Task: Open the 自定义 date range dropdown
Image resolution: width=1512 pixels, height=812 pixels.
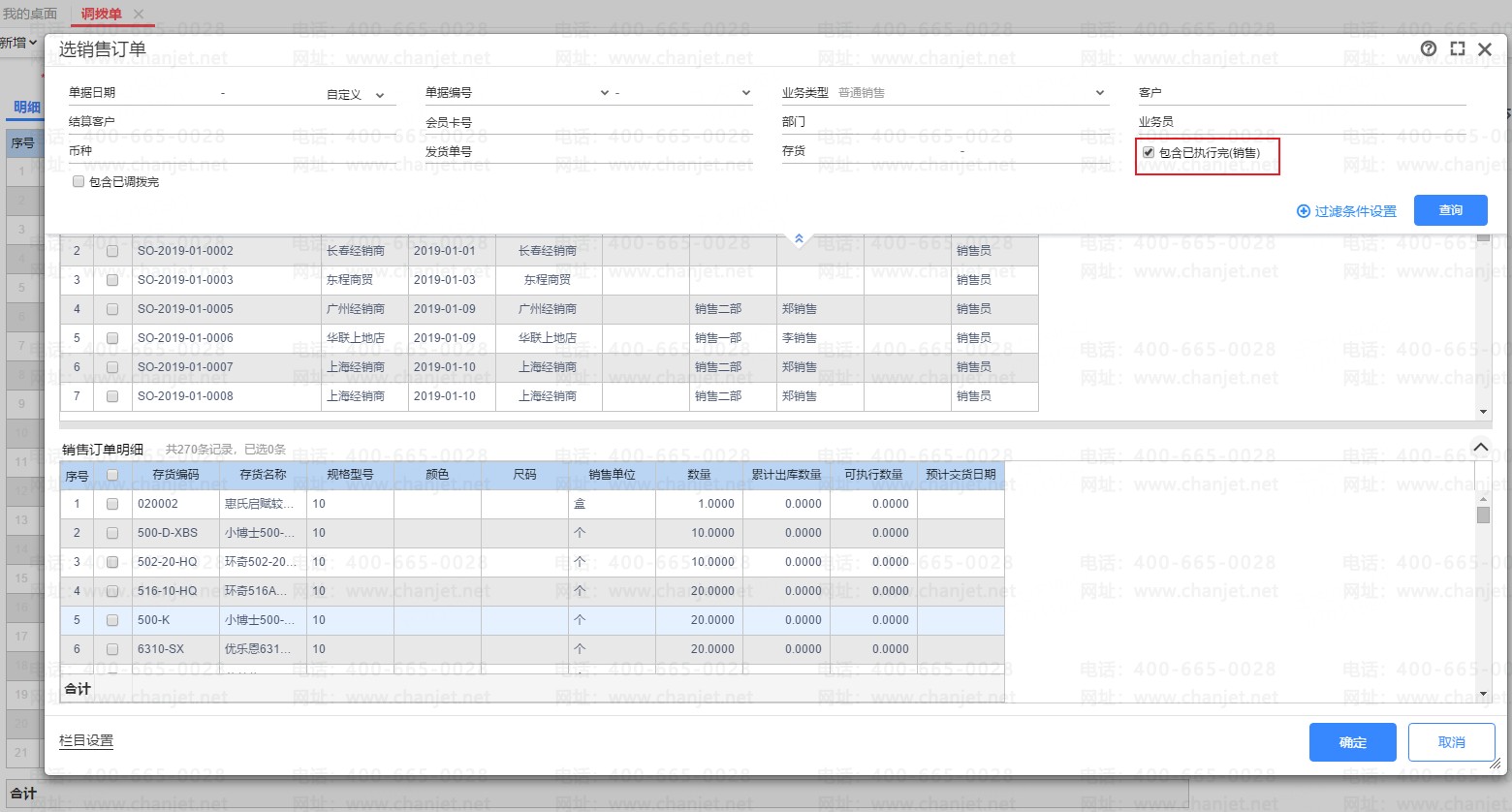Action: tap(355, 95)
